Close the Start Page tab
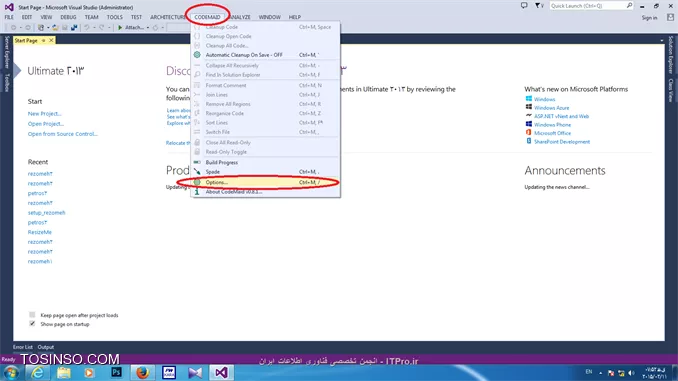This screenshot has width=678, height=381. coord(51,40)
